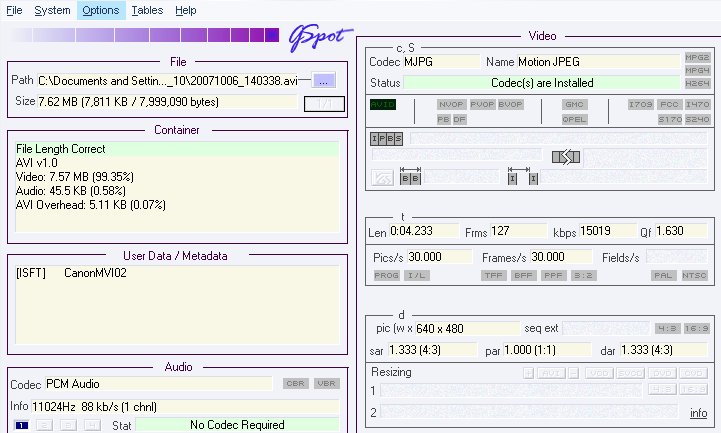Click the PPF indicator
This screenshot has height=433, width=721.
click(x=553, y=275)
